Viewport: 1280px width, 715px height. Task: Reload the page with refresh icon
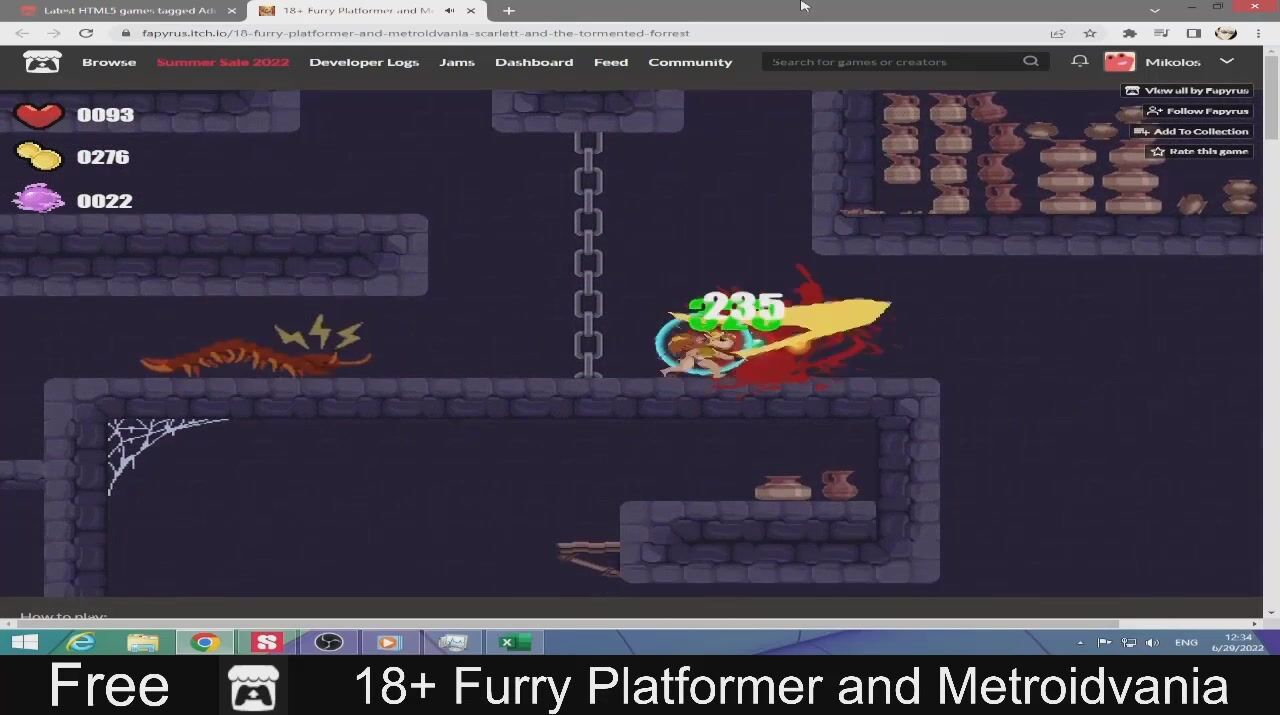pos(86,33)
